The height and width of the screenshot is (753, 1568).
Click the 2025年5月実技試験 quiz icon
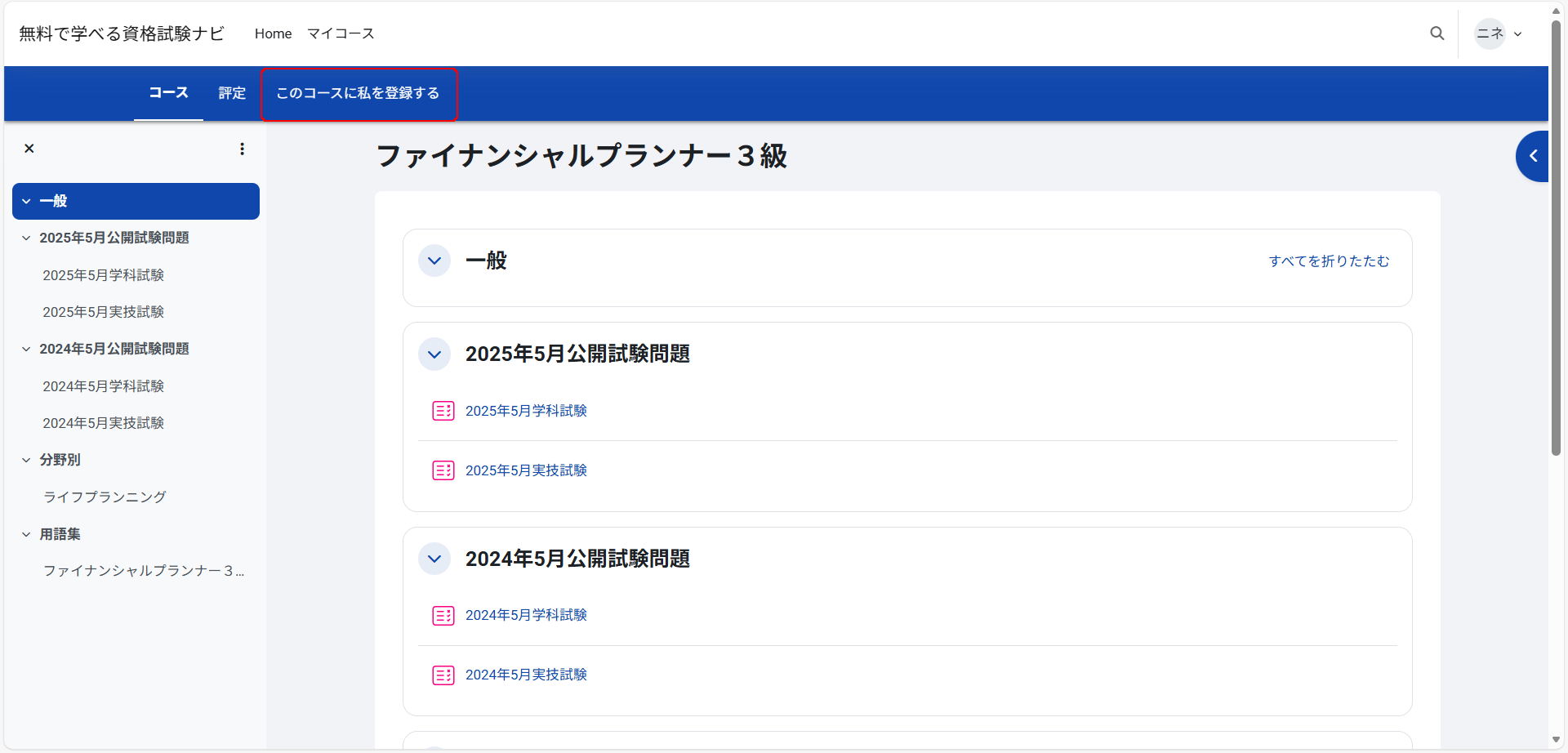(443, 470)
